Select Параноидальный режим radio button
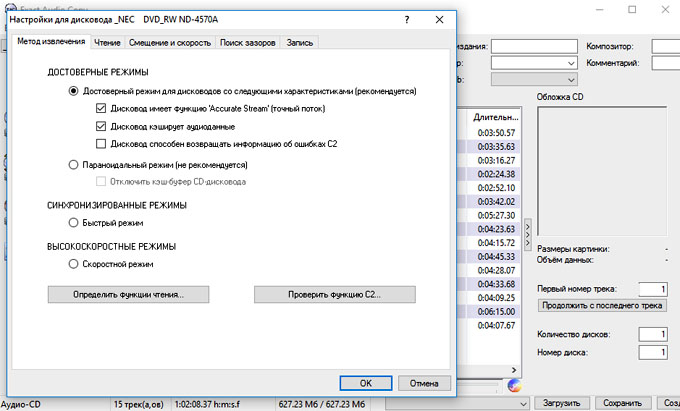Viewport: 680px width, 411px height. 73,164
